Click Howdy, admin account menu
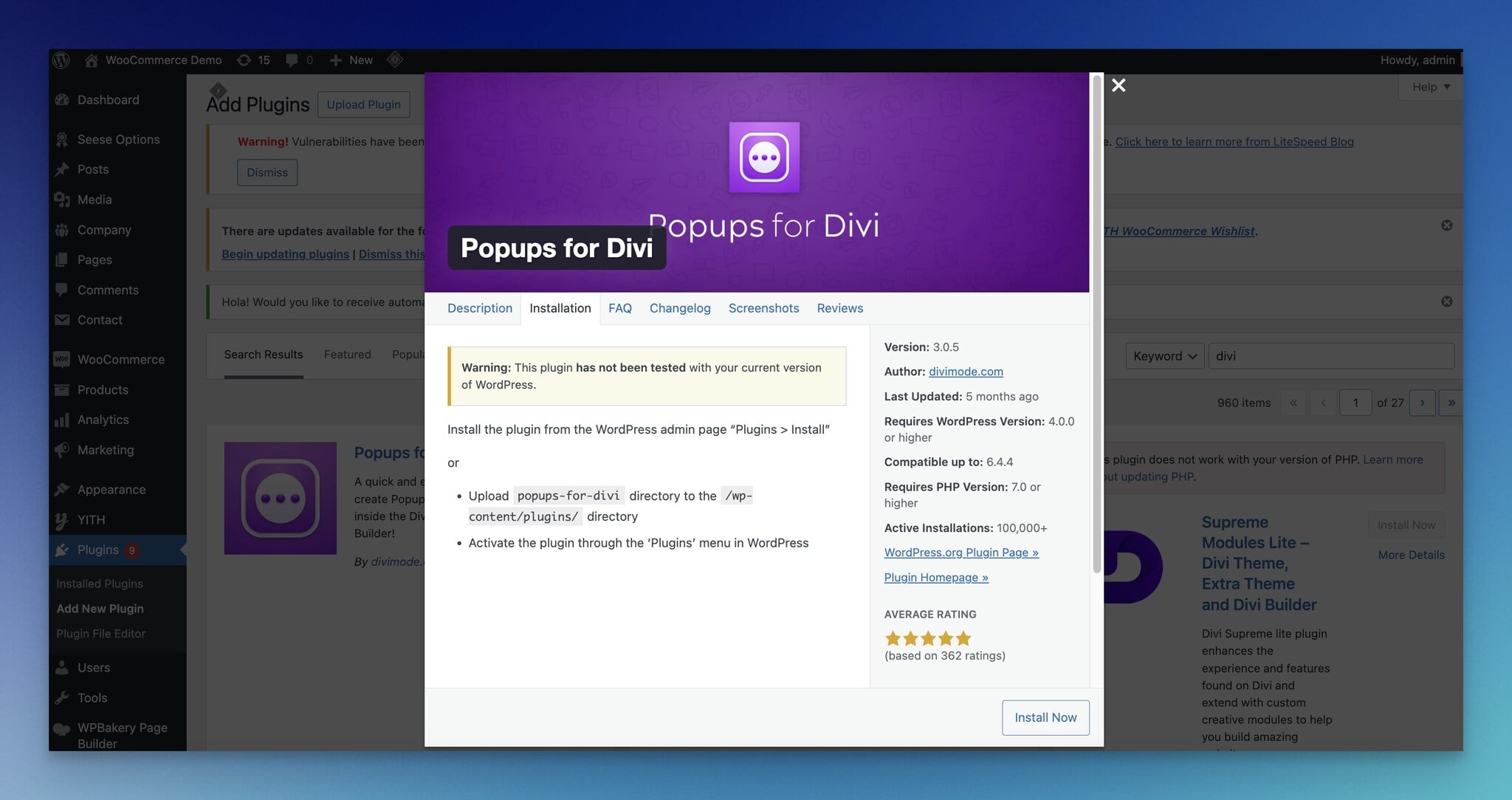 pyautogui.click(x=1417, y=60)
